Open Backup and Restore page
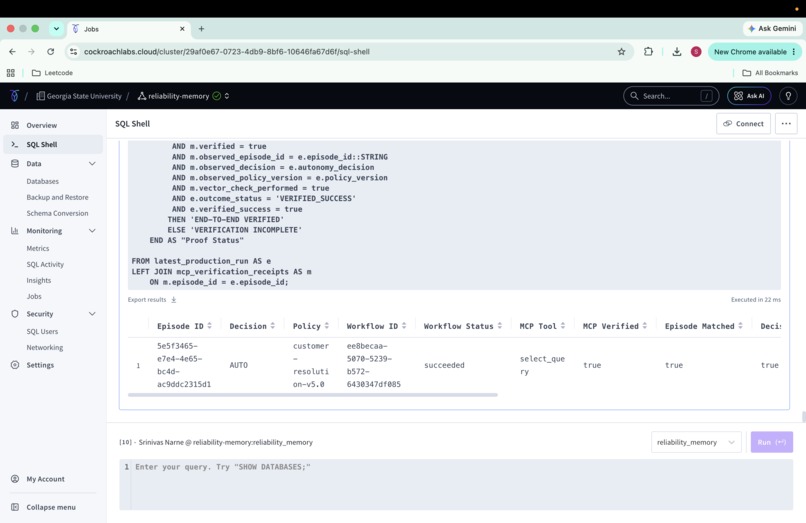 pyautogui.click(x=58, y=197)
